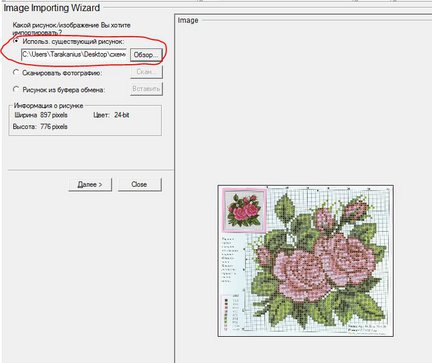Click the Обзор browse button
This screenshot has height=363, width=432.
146,55
